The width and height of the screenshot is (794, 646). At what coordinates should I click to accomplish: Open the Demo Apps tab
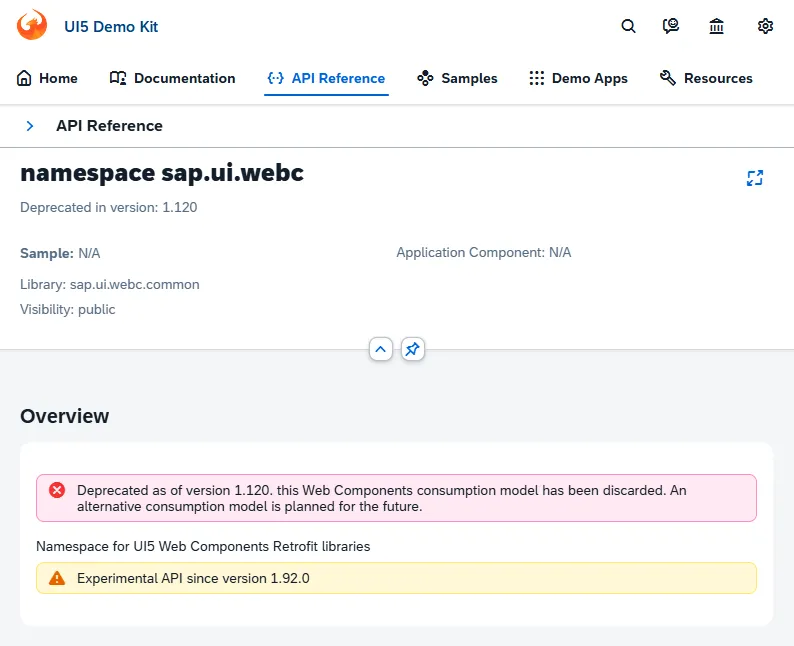click(578, 78)
